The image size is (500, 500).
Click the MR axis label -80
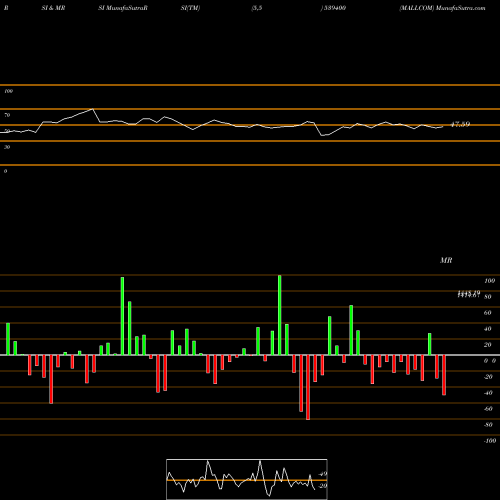coord(488,425)
